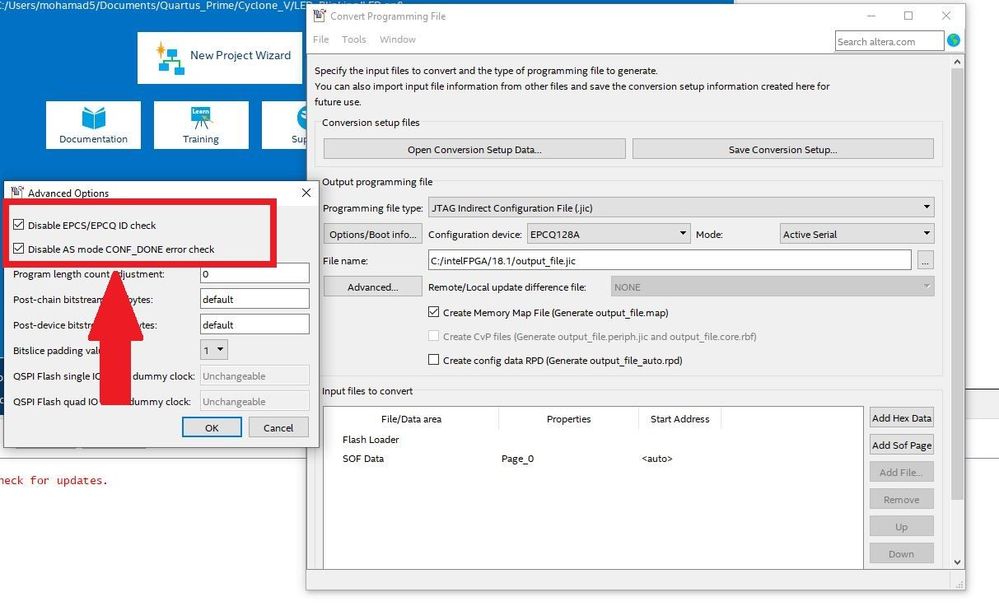Open the Documentation book icon
Screen dimensions: 999x606
click(x=93, y=119)
